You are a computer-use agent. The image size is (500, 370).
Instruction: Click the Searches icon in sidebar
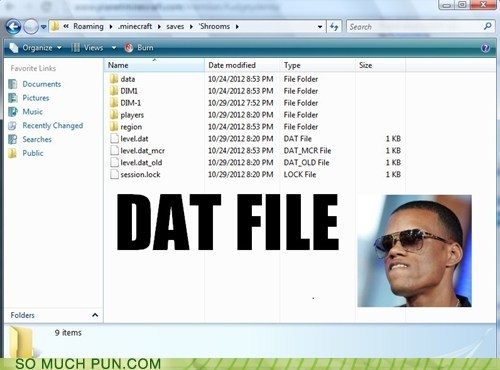pyautogui.click(x=13, y=139)
